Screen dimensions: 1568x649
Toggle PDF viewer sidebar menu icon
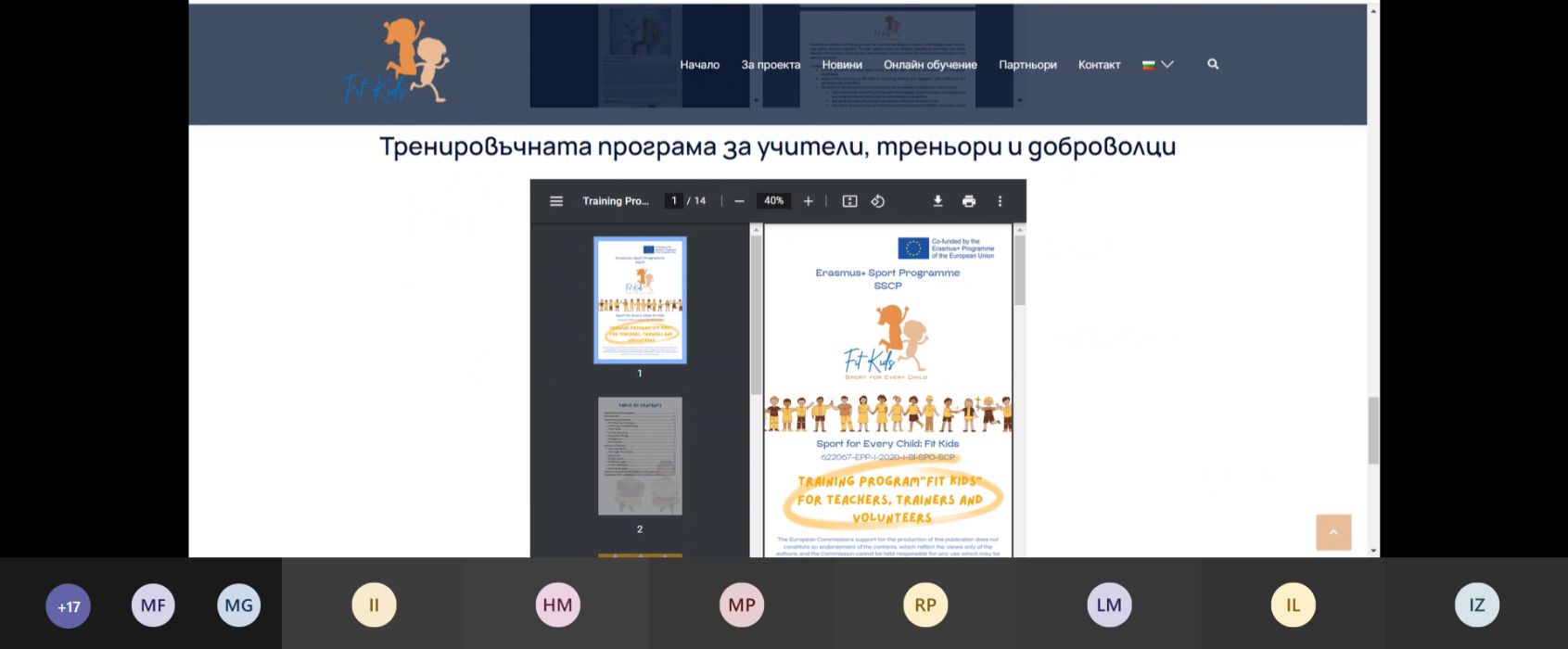tap(556, 201)
